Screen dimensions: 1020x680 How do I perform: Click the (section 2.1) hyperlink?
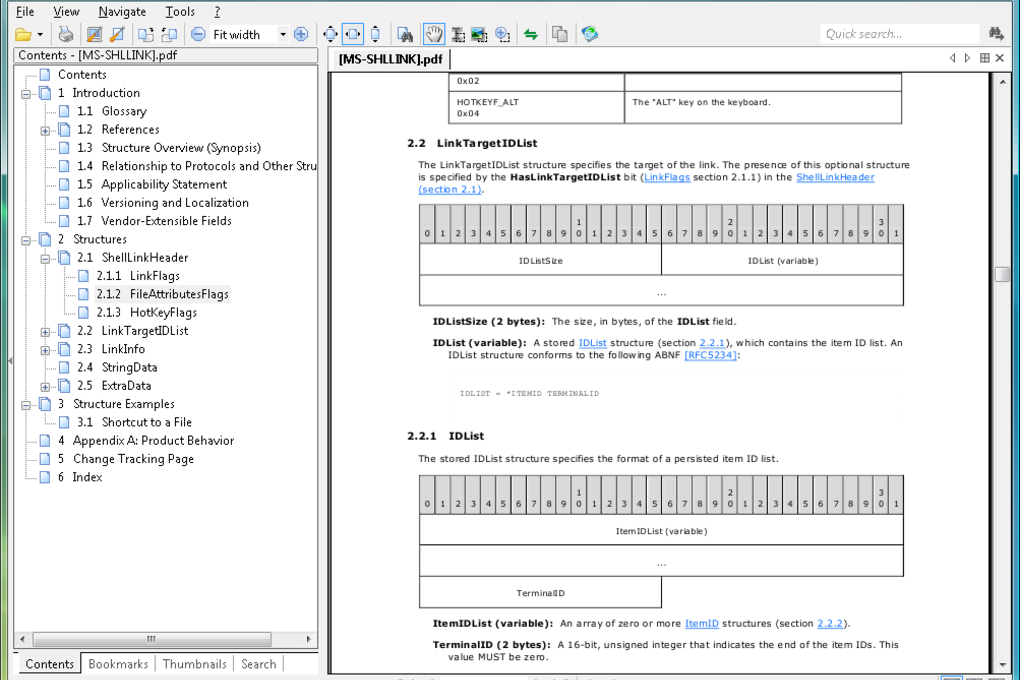[x=450, y=189]
